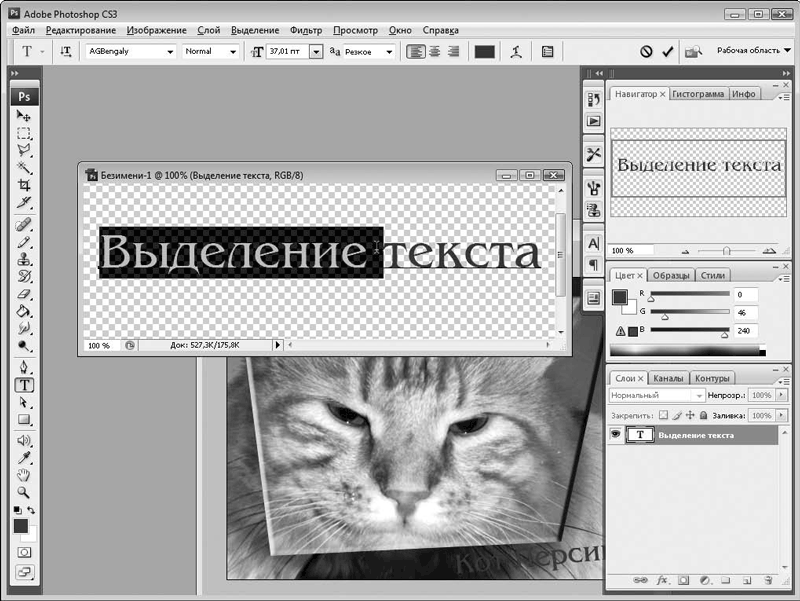
Task: Swap foreground and background colors
Action: click(31, 510)
